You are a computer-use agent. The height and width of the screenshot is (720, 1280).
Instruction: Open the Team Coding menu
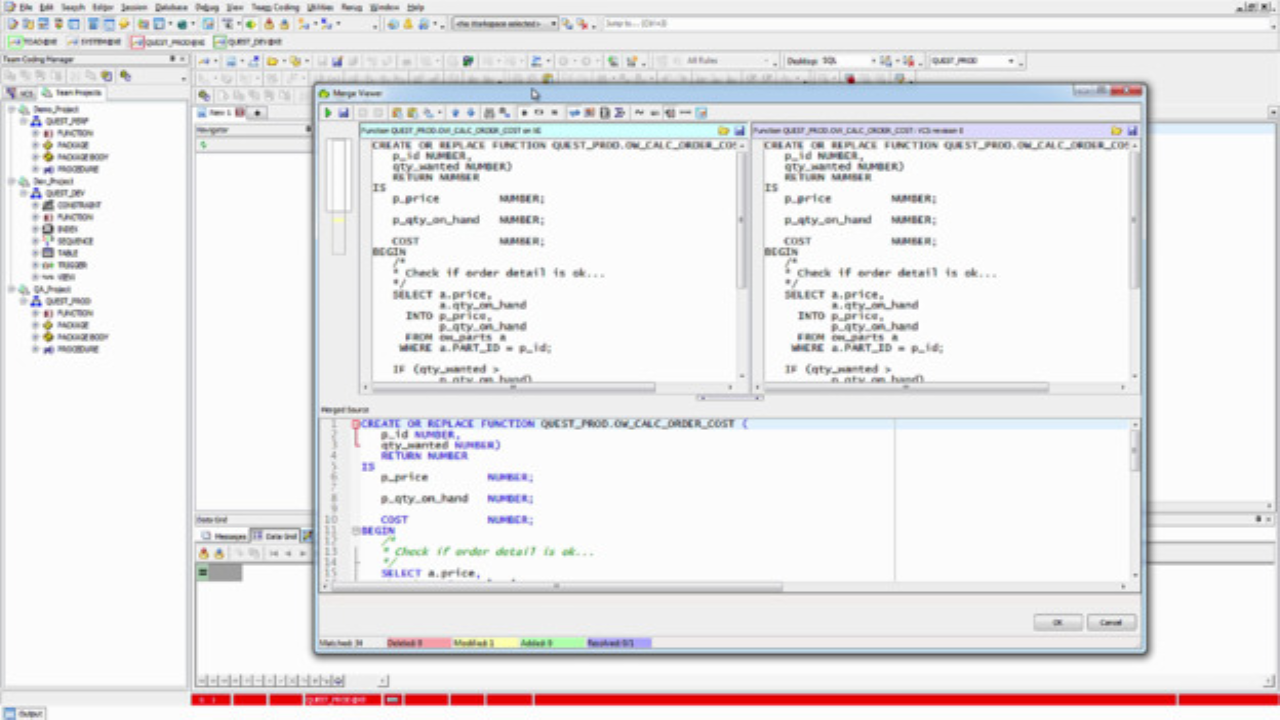pos(275,7)
